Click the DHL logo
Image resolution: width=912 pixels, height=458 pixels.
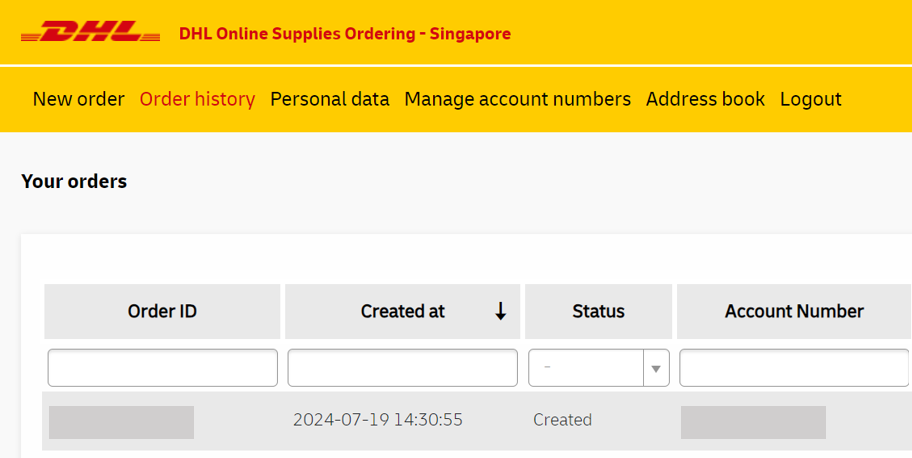(x=90, y=33)
